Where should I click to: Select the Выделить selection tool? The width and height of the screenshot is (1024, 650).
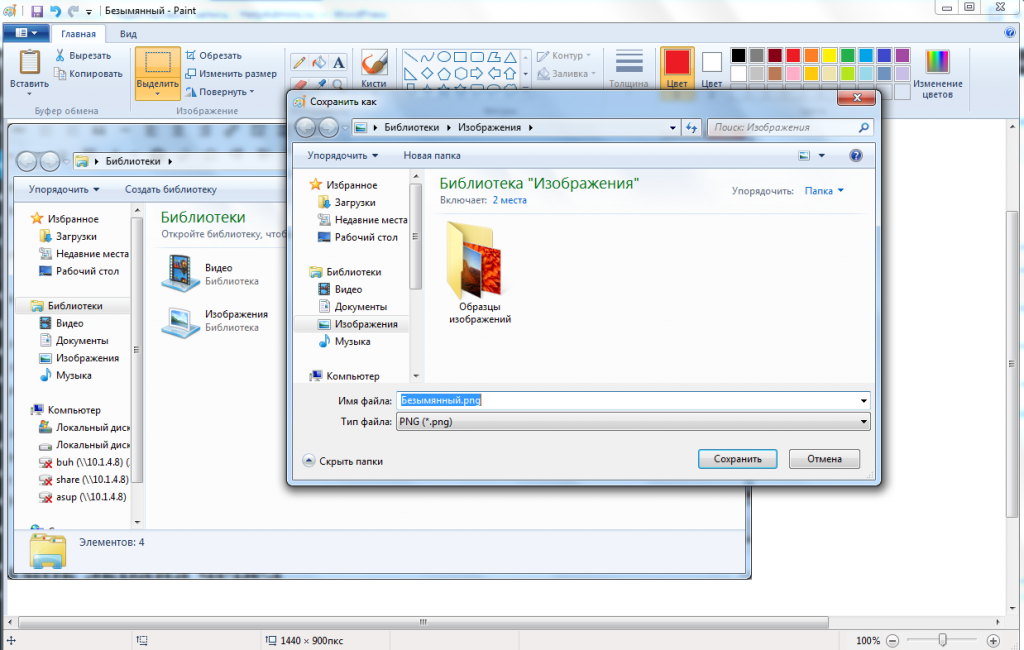coord(157,73)
